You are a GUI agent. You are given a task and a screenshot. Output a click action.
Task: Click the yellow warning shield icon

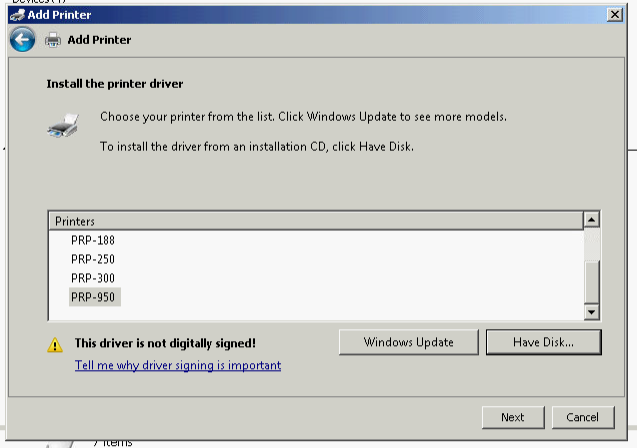56,344
